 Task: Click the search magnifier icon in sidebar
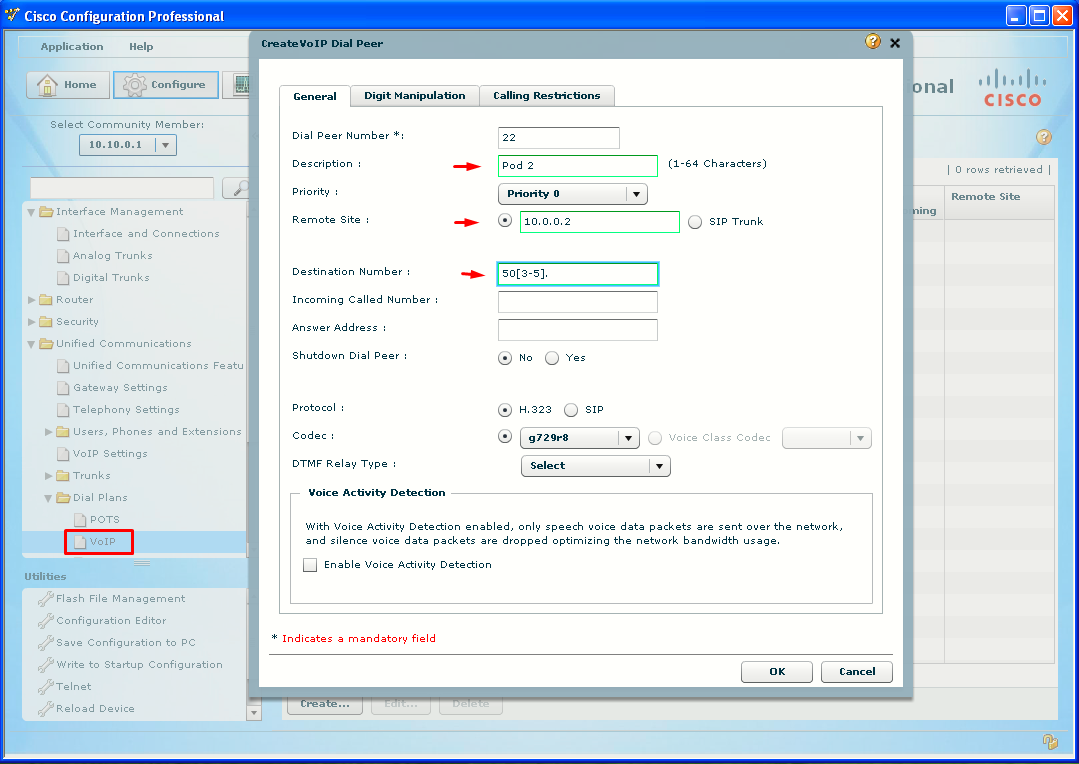click(x=240, y=187)
